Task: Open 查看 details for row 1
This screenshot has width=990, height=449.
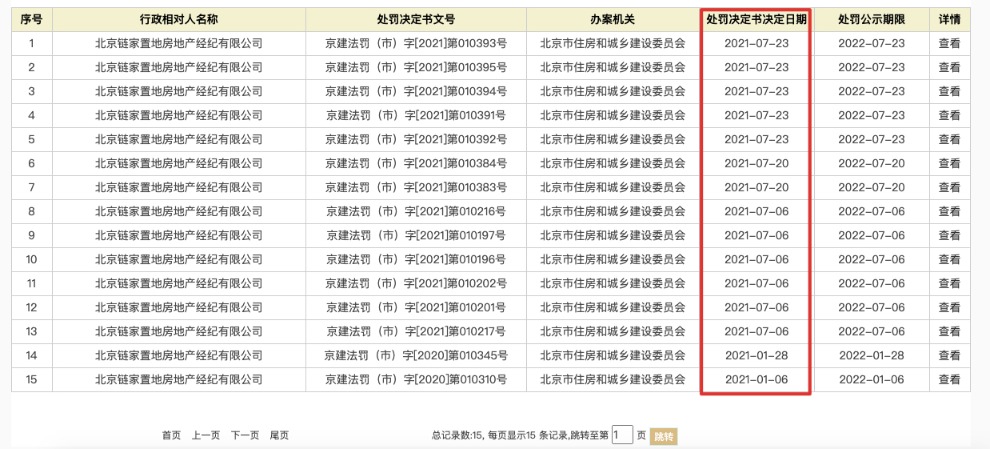Action: pyautogui.click(x=949, y=44)
